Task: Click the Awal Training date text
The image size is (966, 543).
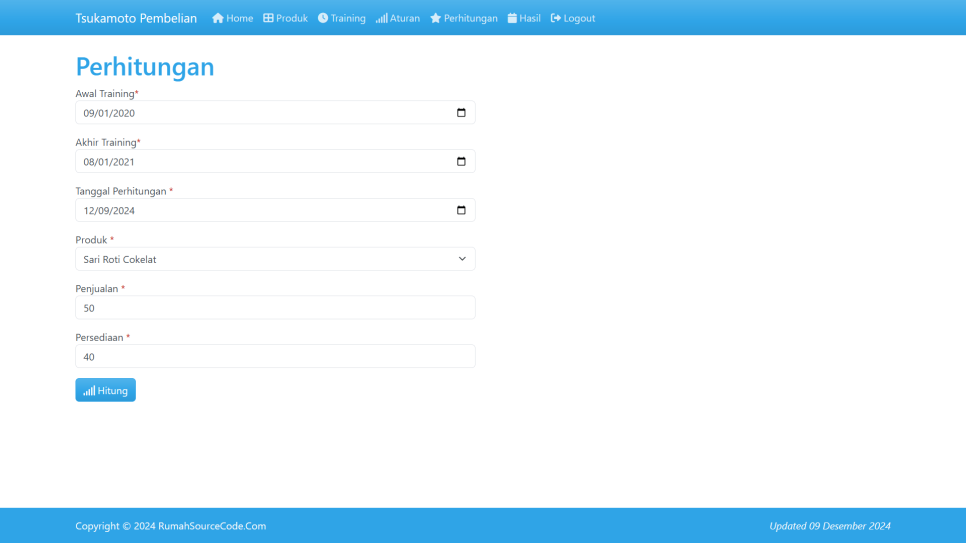Action: [109, 113]
